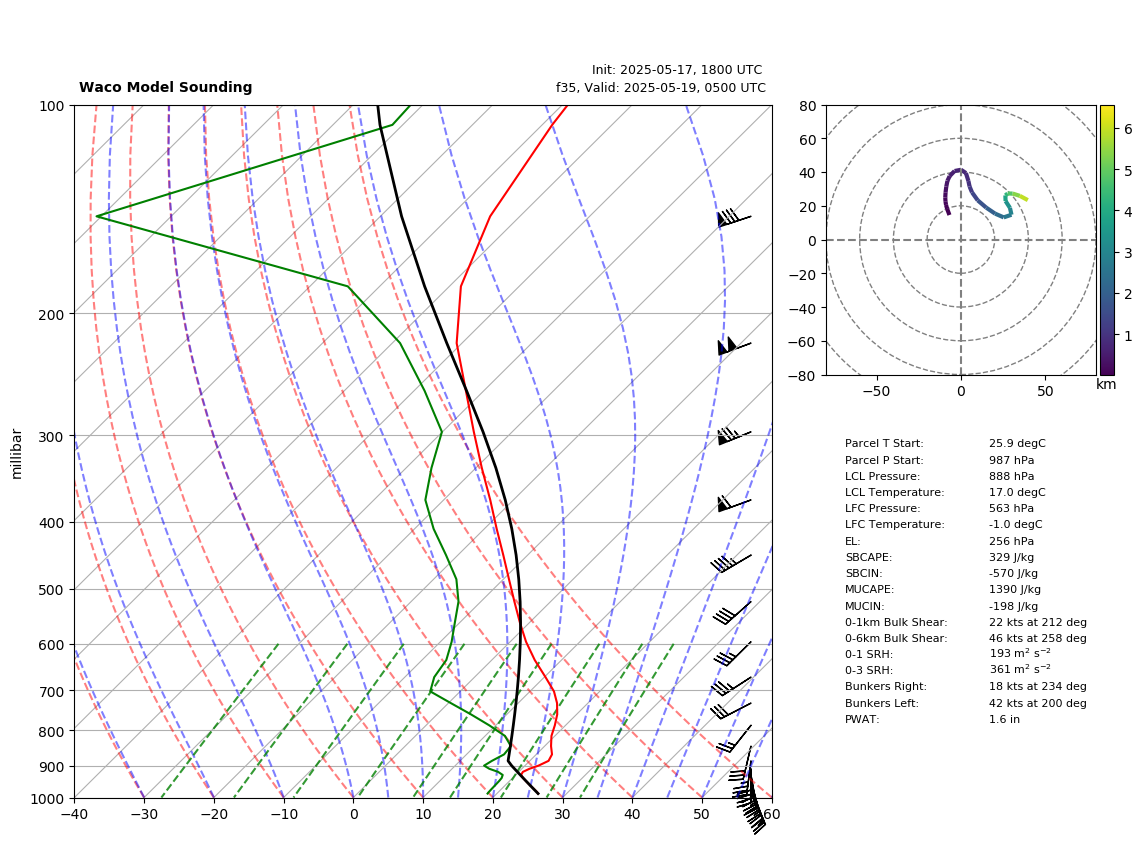Click the 'LCL Pressure:' label
This screenshot has width=1142, height=844.
pos(882,476)
